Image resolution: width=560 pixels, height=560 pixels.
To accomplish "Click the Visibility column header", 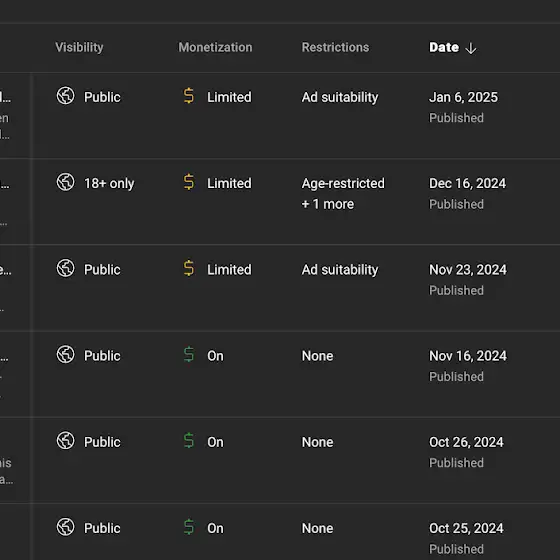I will tap(79, 47).
